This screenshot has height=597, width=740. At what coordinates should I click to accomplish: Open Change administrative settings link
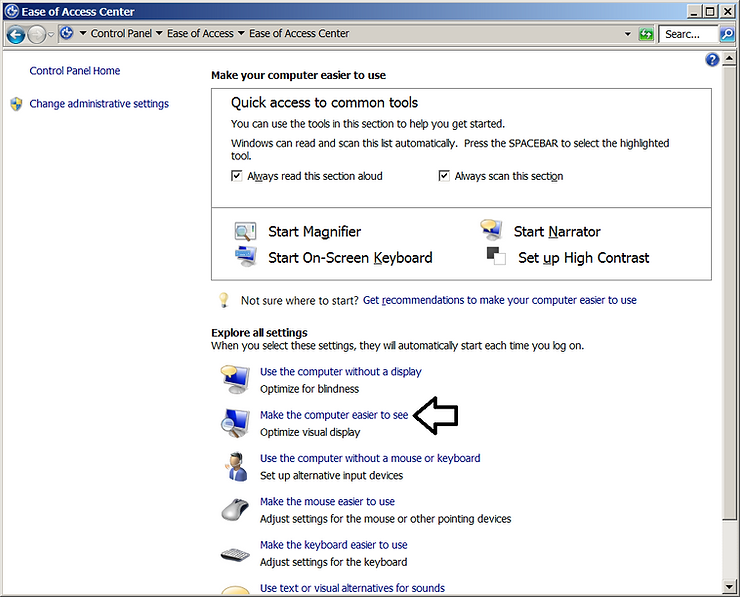[99, 104]
